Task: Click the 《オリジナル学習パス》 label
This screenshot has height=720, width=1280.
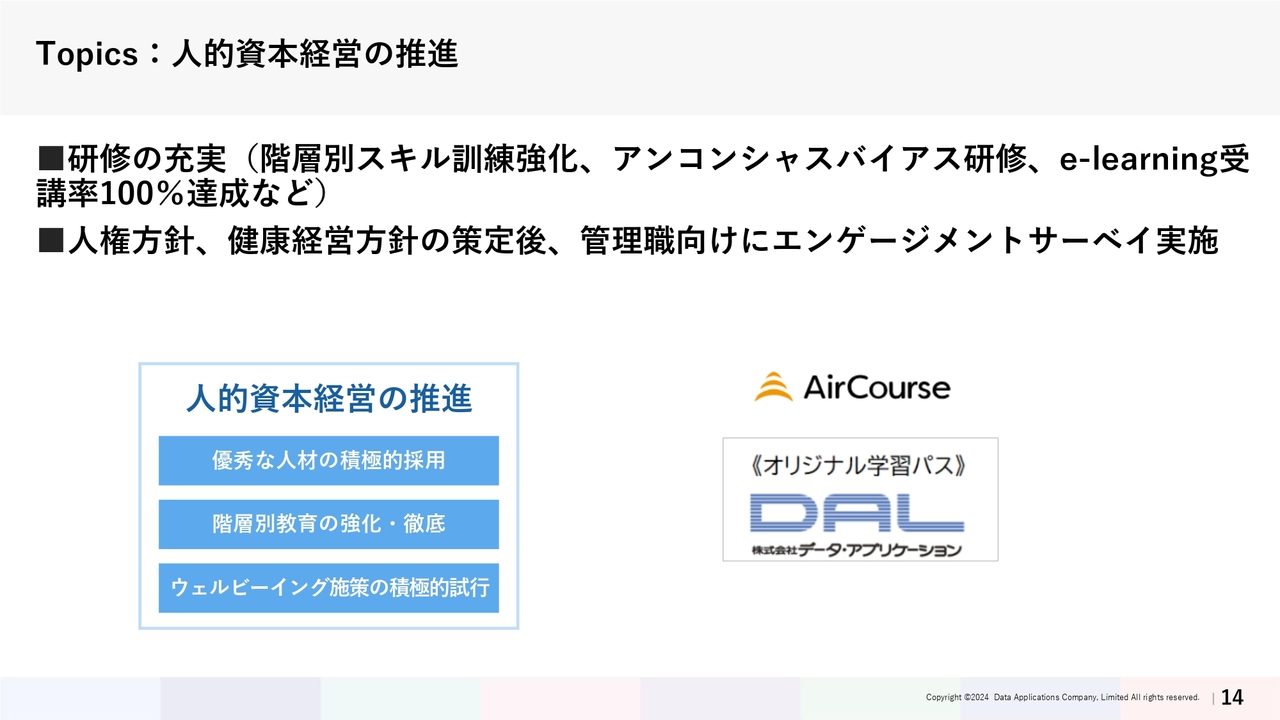Action: pyautogui.click(x=860, y=465)
